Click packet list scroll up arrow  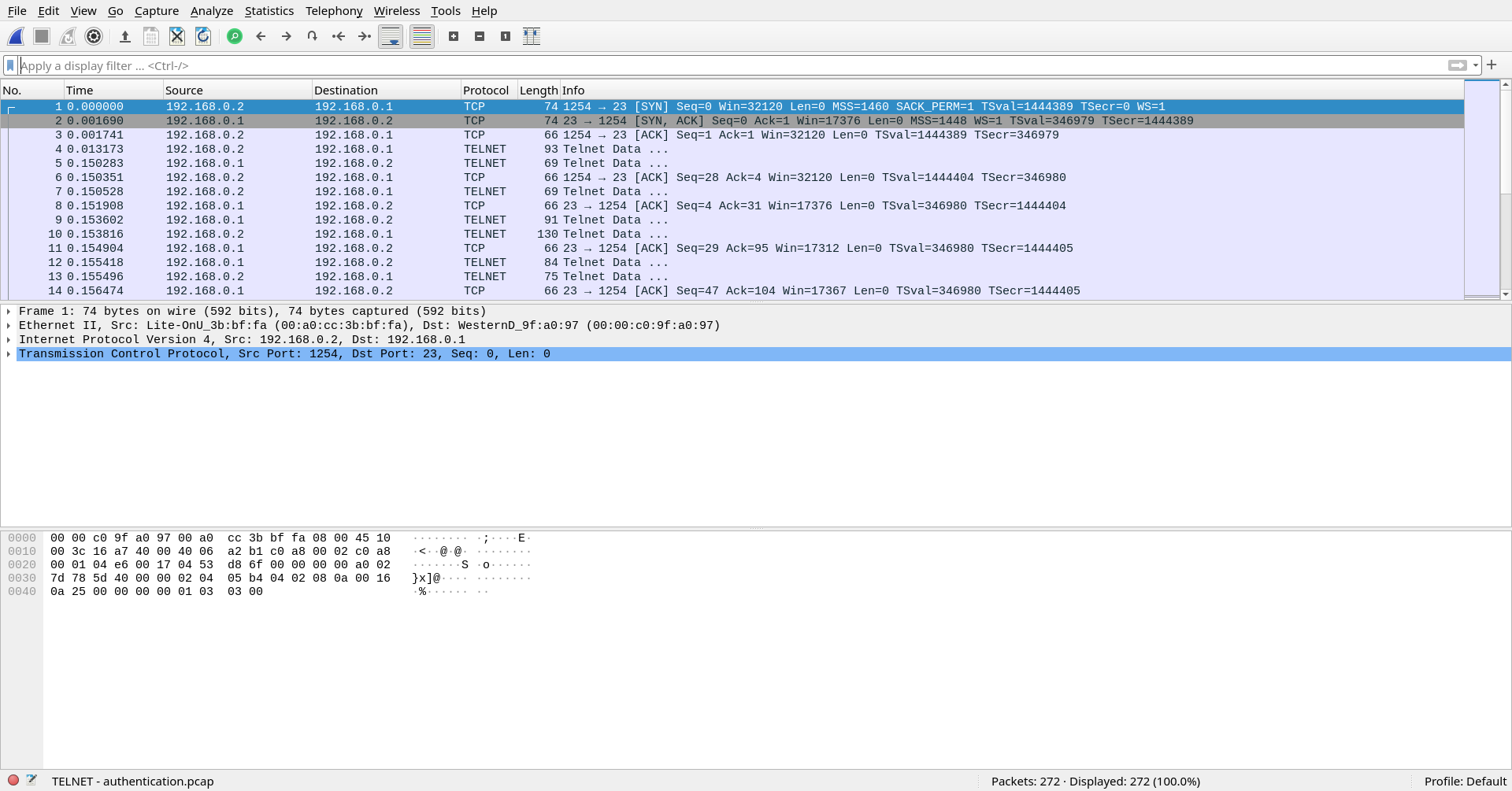tap(1506, 84)
